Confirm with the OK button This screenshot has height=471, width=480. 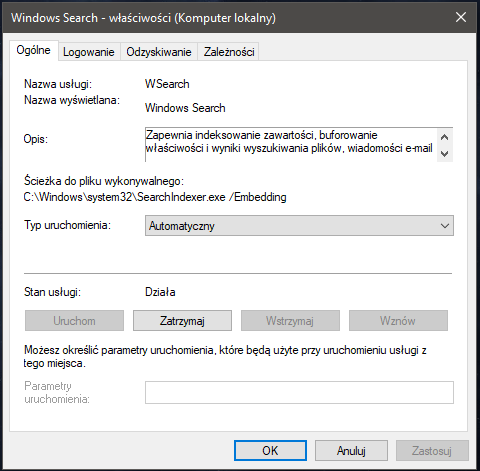(x=270, y=451)
